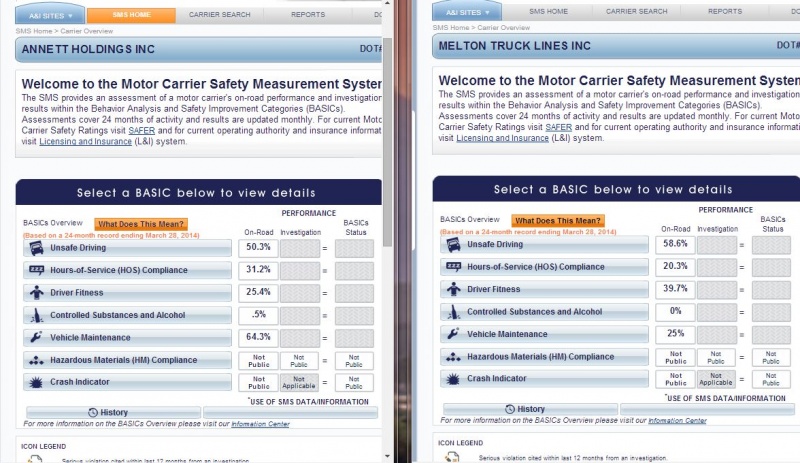Open Hours-of-Service (HOS) Compliance row in Annett window
Image resolution: width=800 pixels, height=463 pixels.
128,270
